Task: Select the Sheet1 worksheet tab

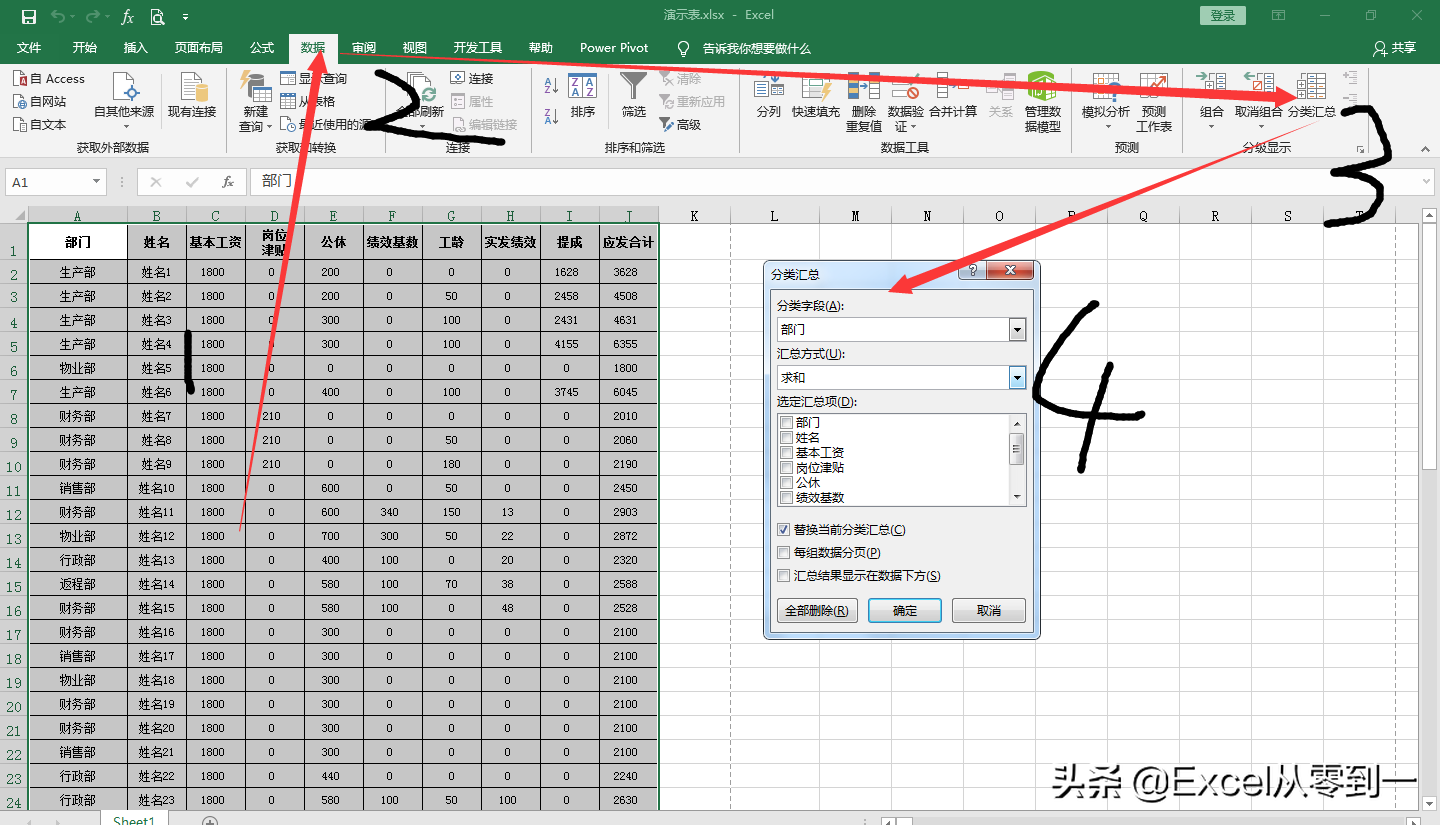Action: click(x=134, y=820)
